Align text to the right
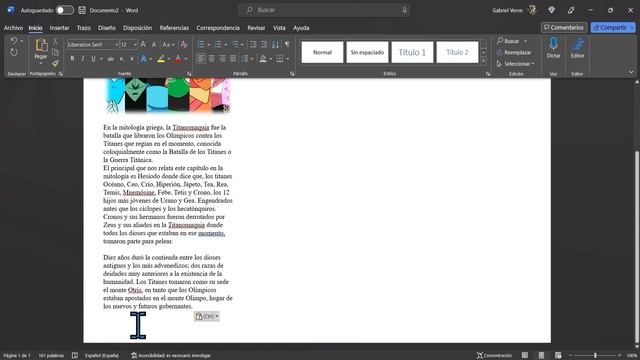This screenshot has width=640, height=360. [222, 59]
